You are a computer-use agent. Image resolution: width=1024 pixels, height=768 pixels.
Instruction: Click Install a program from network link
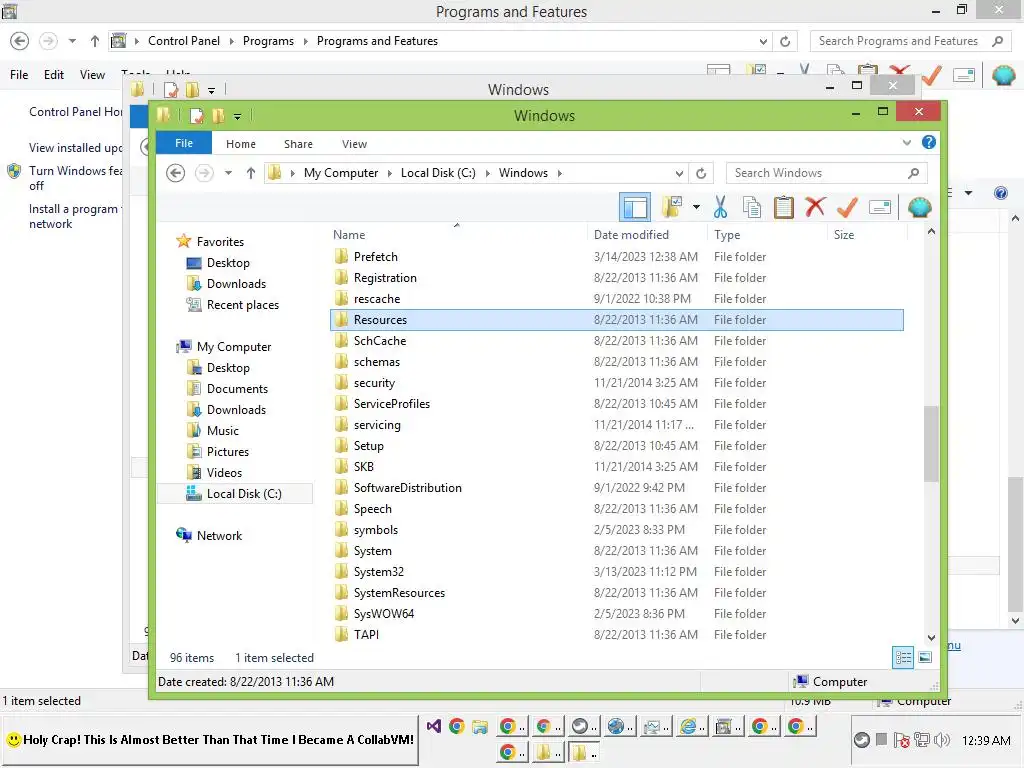point(73,216)
